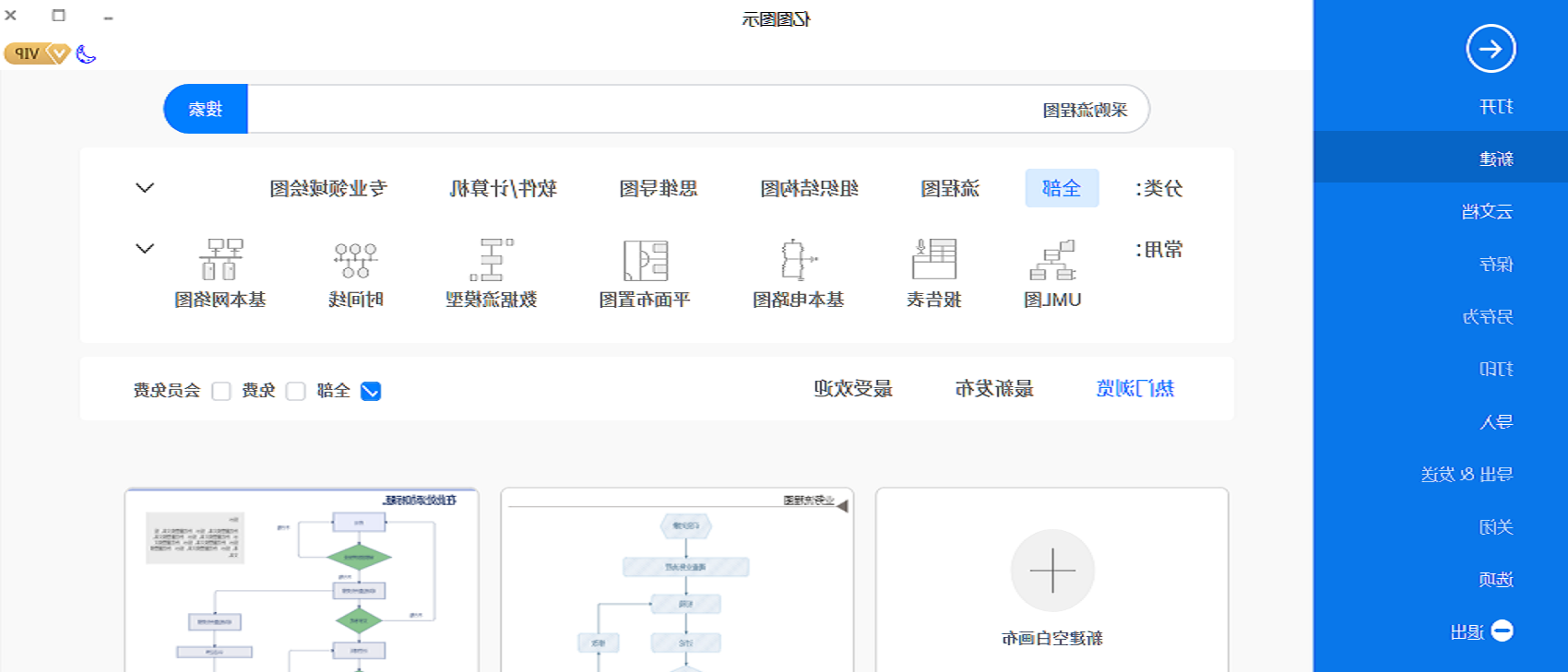The width and height of the screenshot is (1568, 672).
Task: Expand the 分类 category row chevron
Action: (x=145, y=188)
